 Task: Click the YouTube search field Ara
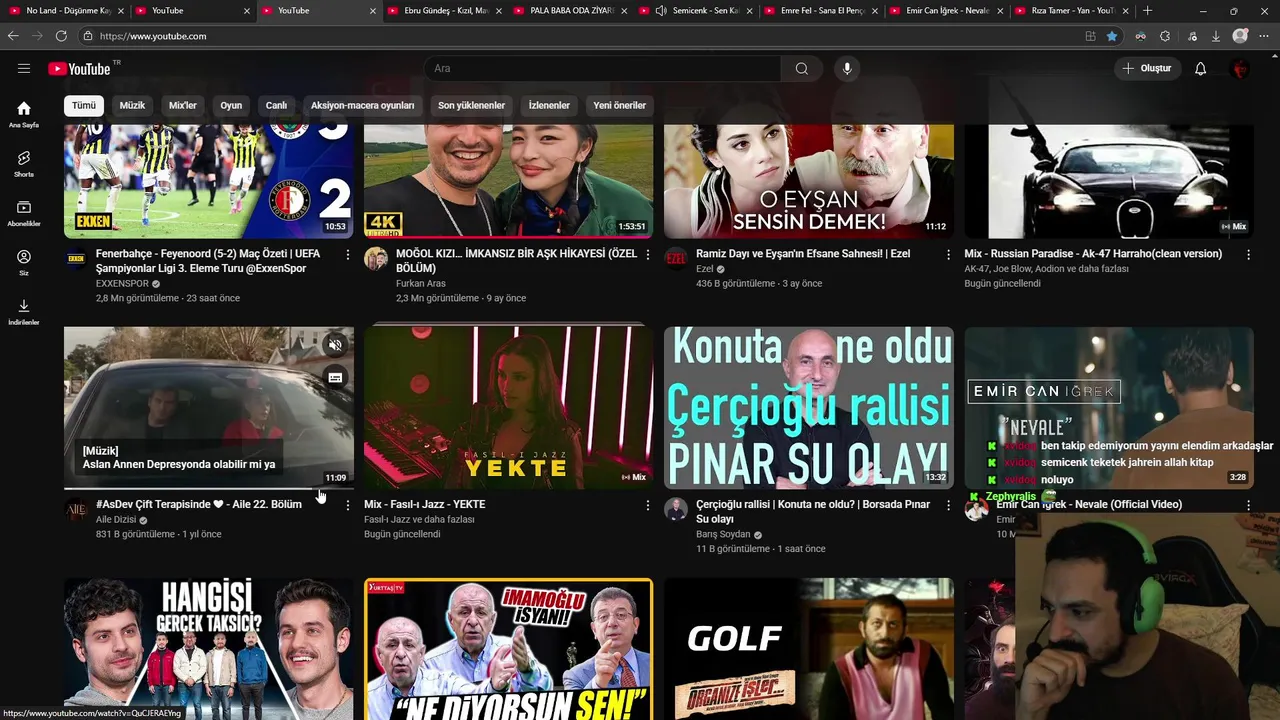pyautogui.click(x=603, y=68)
